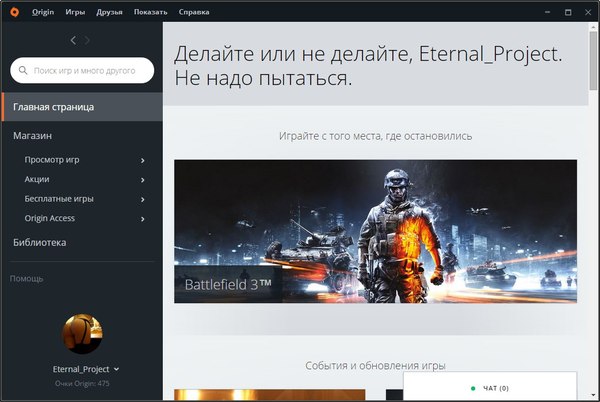The width and height of the screenshot is (600, 402).
Task: Expand the Акции submenu
Action: click(x=143, y=180)
